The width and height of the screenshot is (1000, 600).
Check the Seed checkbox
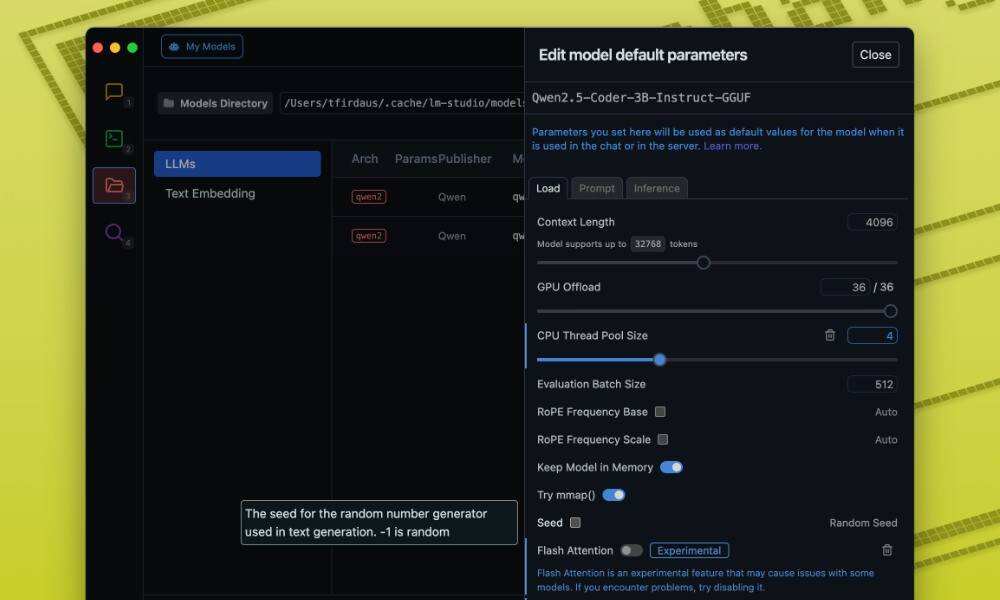coord(575,523)
